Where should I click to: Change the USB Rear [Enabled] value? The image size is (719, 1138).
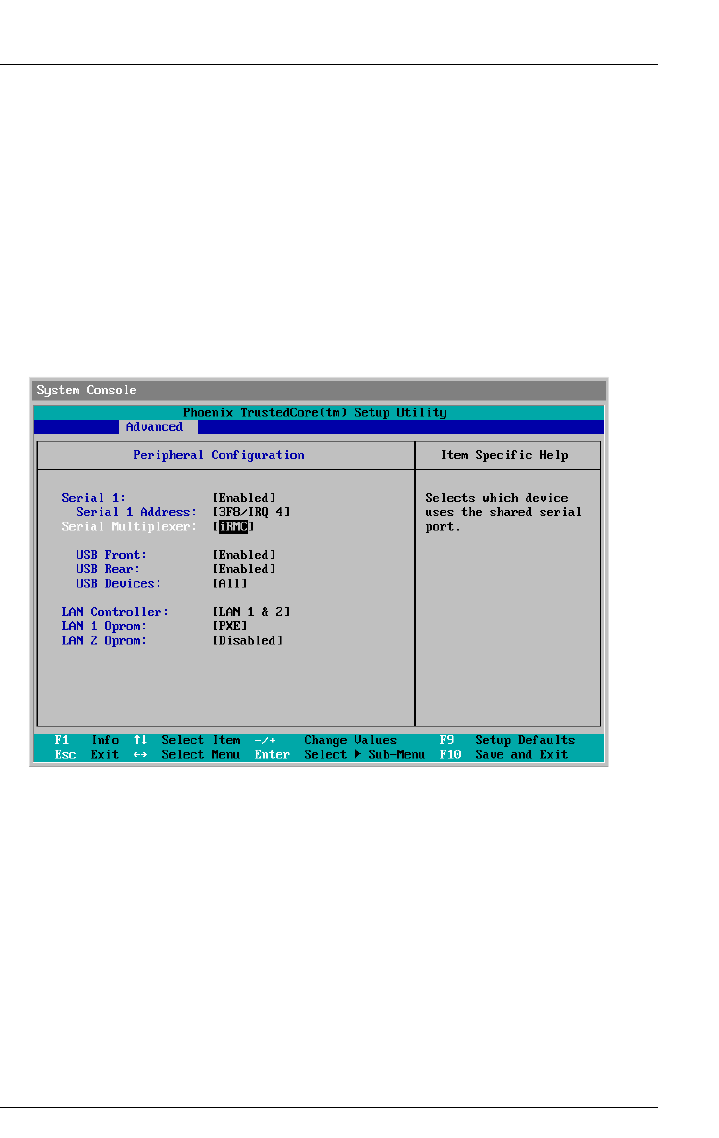coord(244,569)
